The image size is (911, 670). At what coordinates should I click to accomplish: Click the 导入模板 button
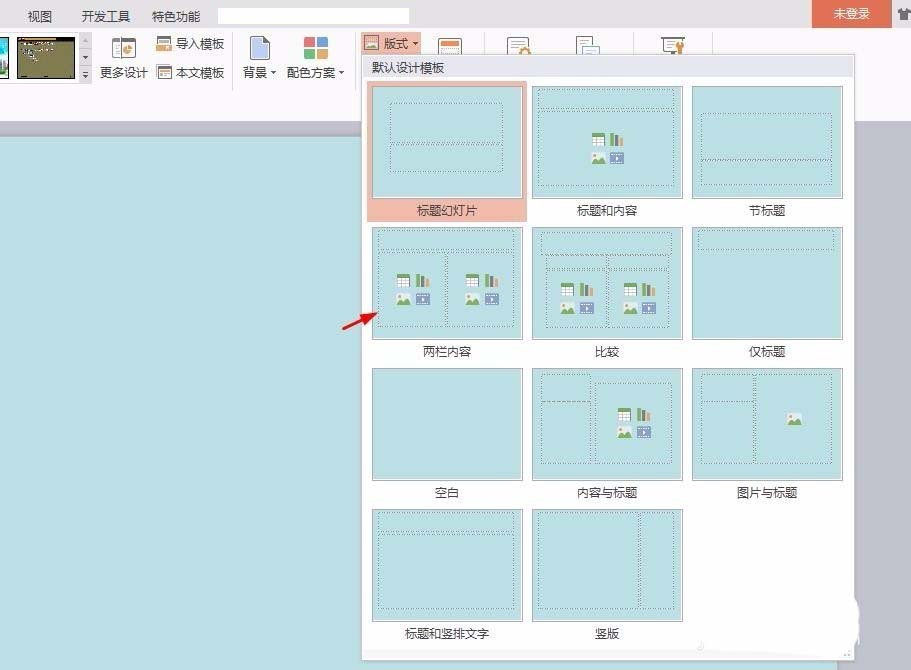[190, 44]
